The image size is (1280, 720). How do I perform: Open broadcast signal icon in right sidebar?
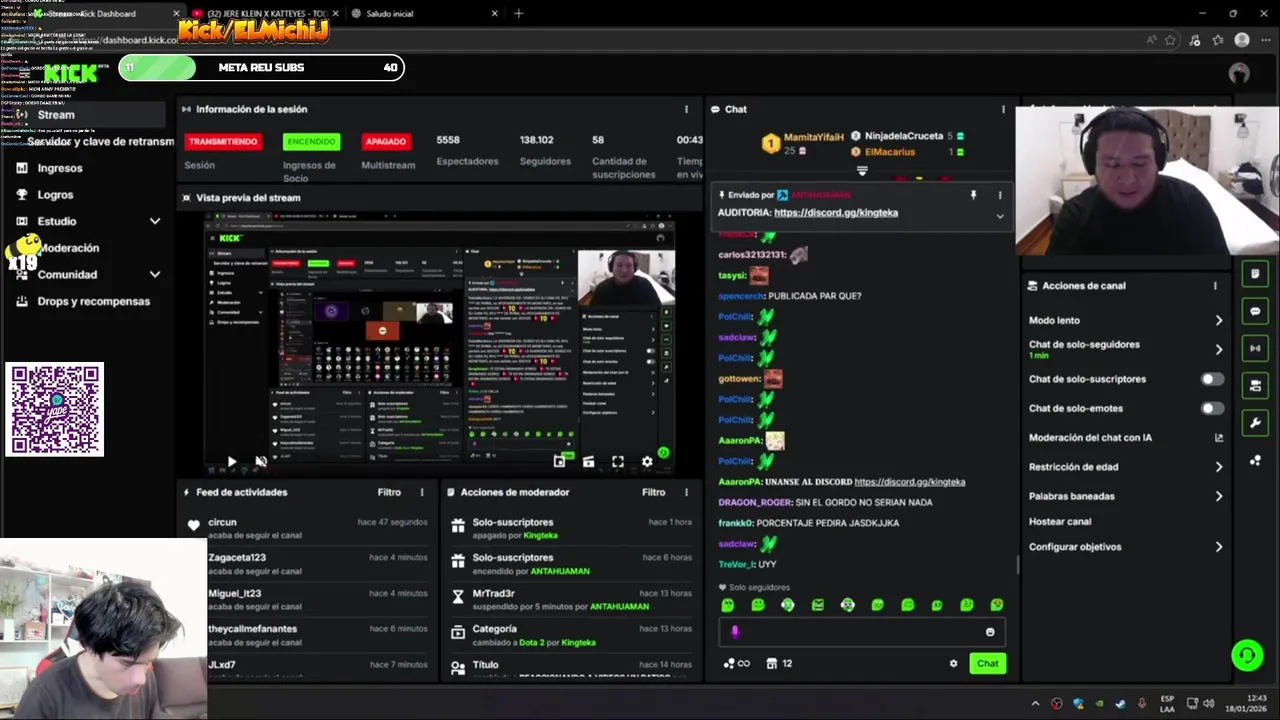click(1255, 348)
